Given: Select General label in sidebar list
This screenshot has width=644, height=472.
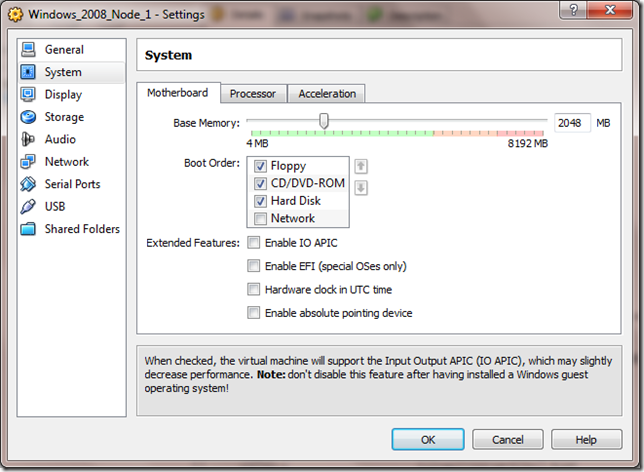Looking at the screenshot, I should coord(64,50).
